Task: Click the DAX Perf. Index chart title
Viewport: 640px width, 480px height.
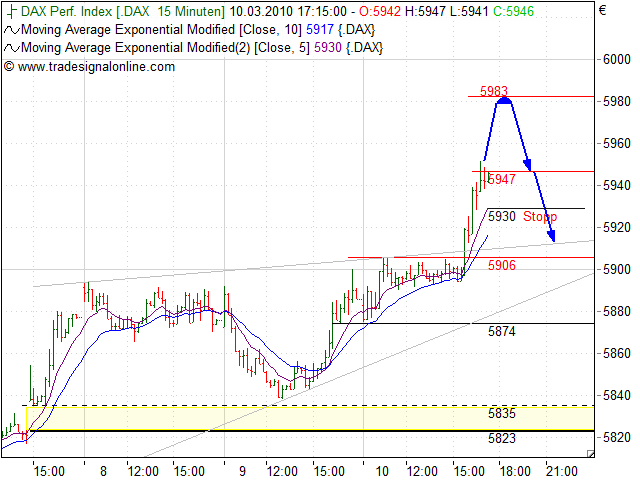Action: [x=122, y=11]
